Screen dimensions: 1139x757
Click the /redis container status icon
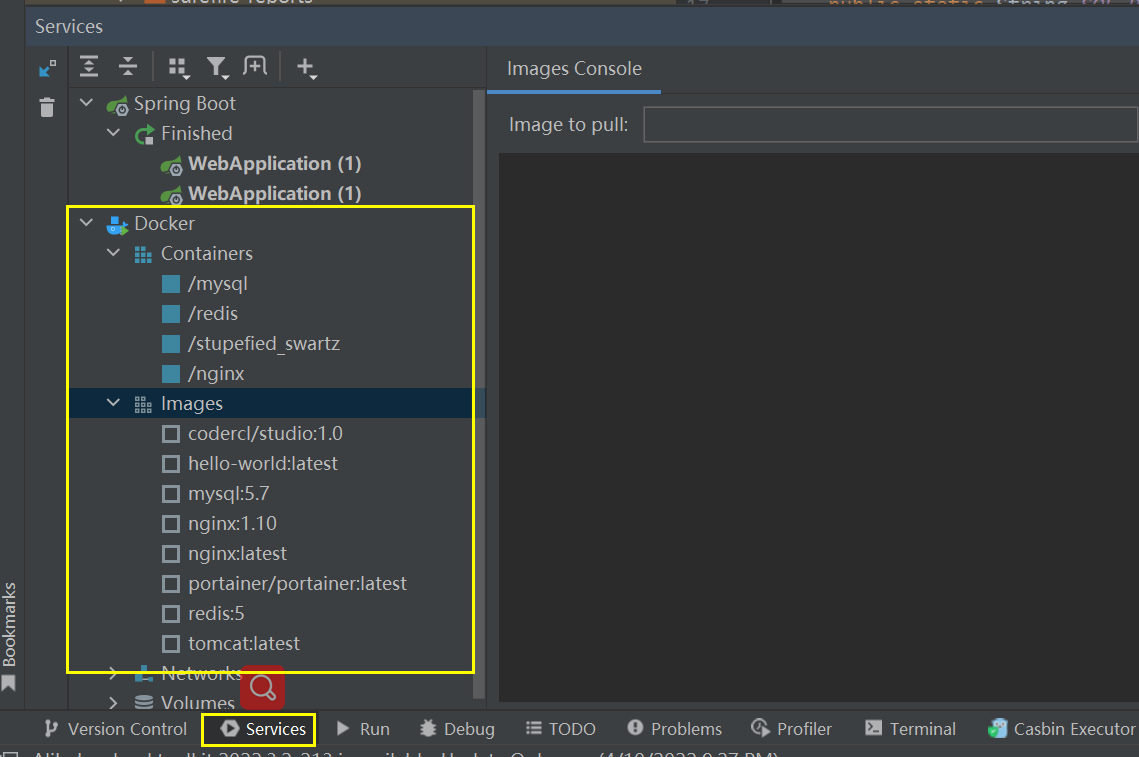171,314
